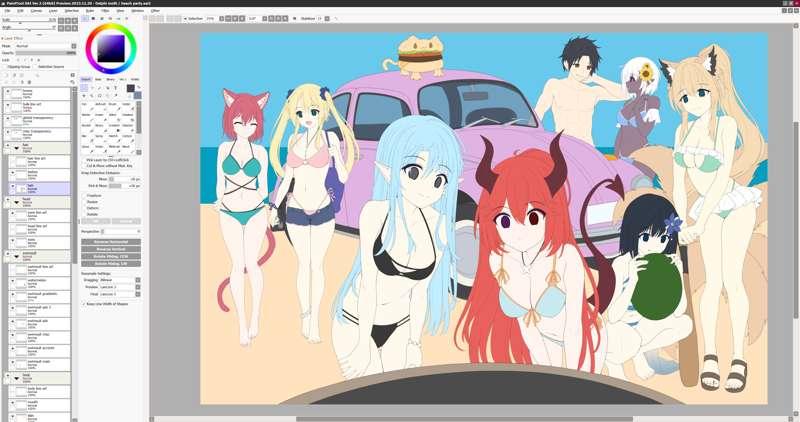Screen dimensions: 800x422
Task: Click Rotate 90deg. CW button
Action: (111, 263)
